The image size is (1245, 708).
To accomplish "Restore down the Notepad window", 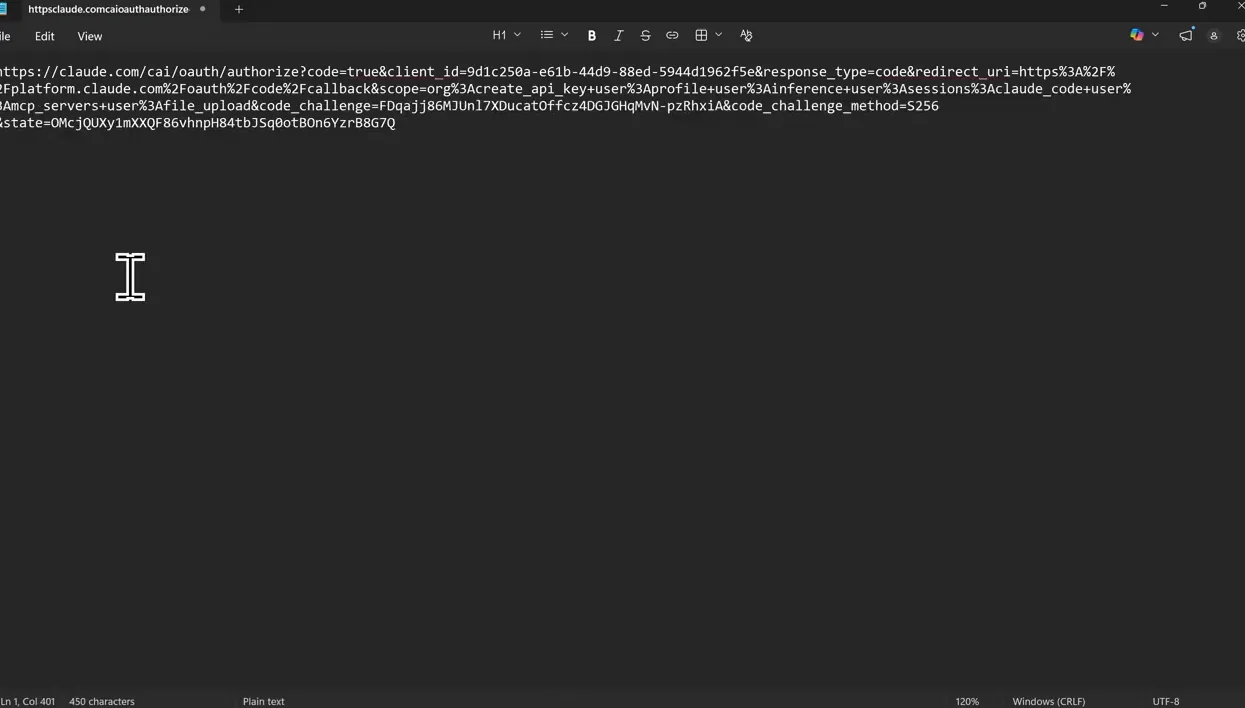I will (x=1202, y=6).
